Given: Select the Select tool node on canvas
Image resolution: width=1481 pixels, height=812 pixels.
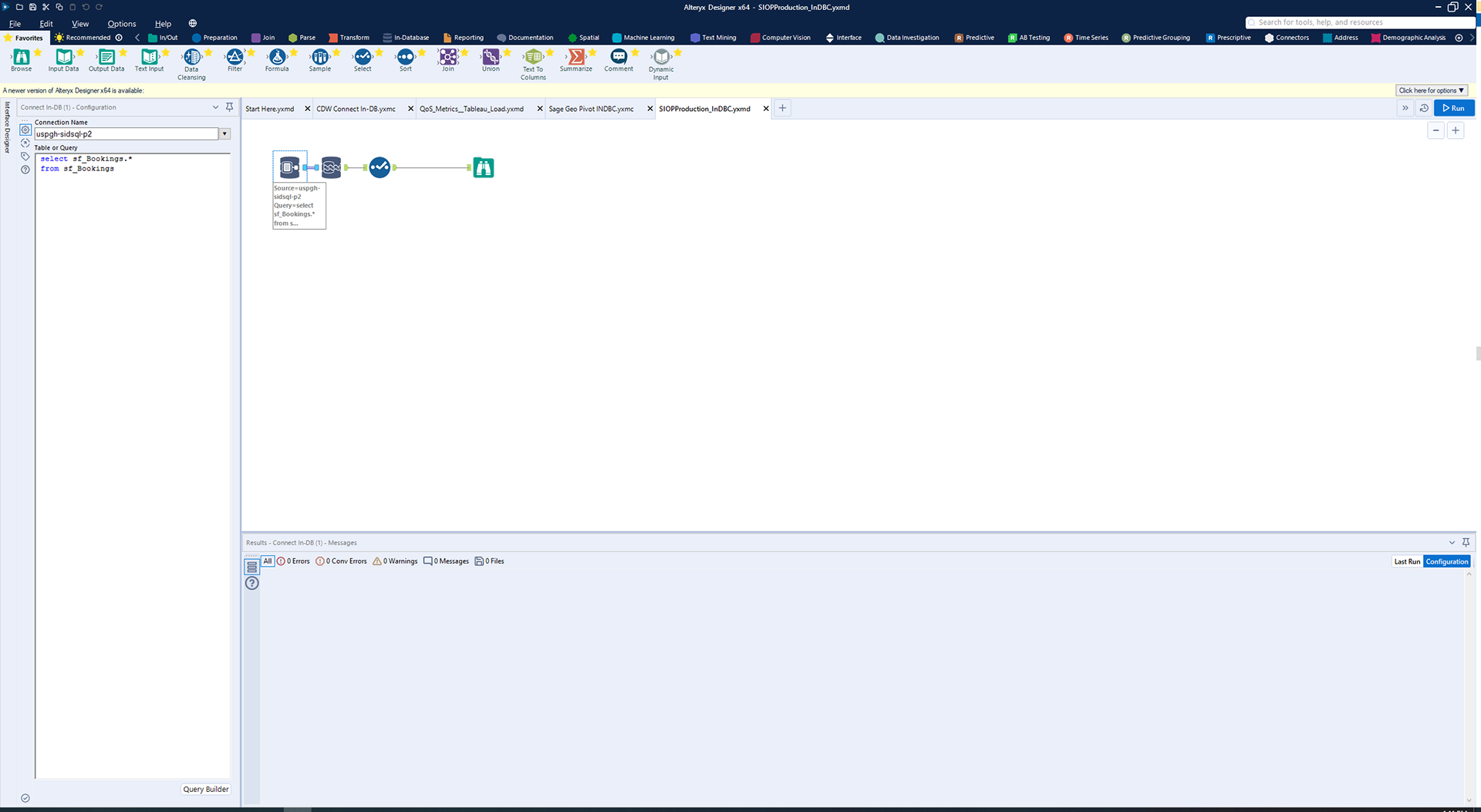Looking at the screenshot, I should click(x=380, y=167).
